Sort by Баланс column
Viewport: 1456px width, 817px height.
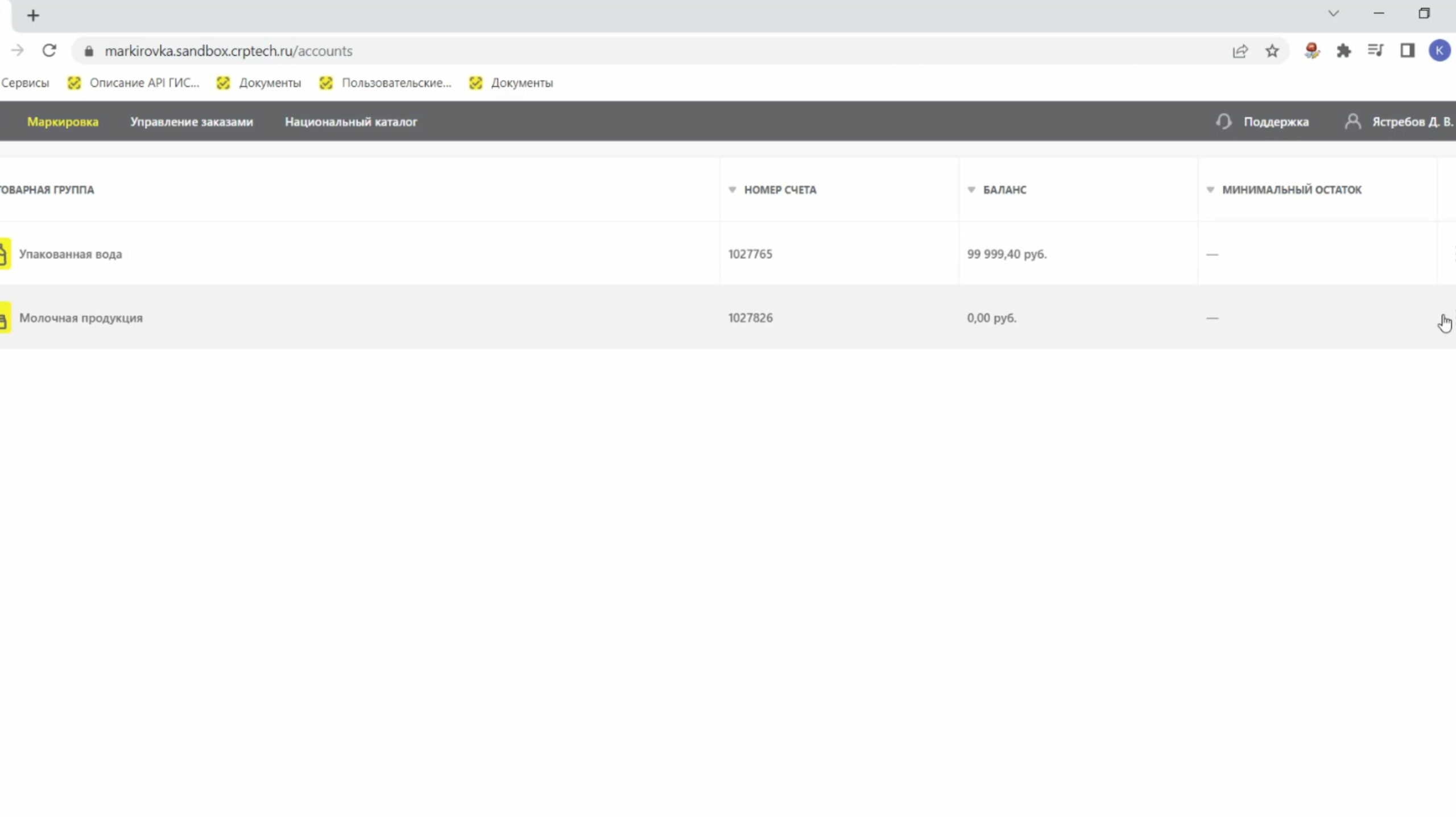tap(997, 190)
